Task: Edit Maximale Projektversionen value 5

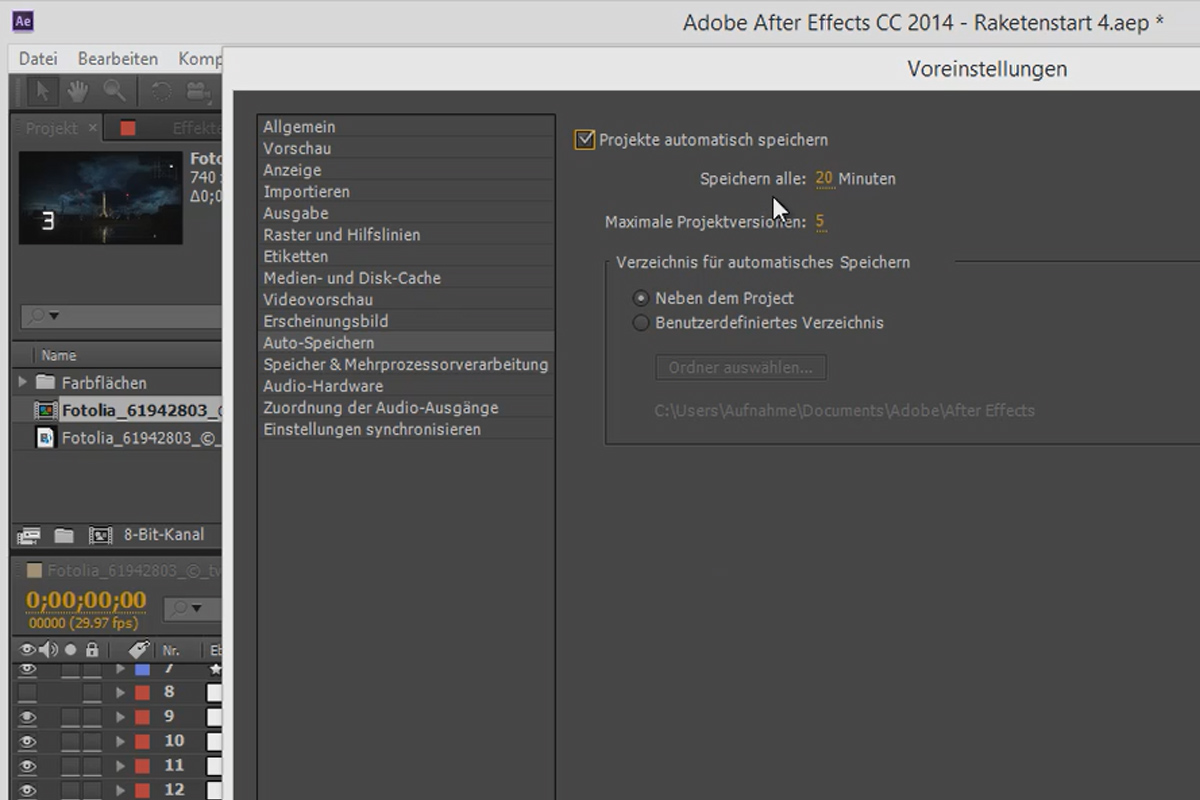Action: click(820, 222)
